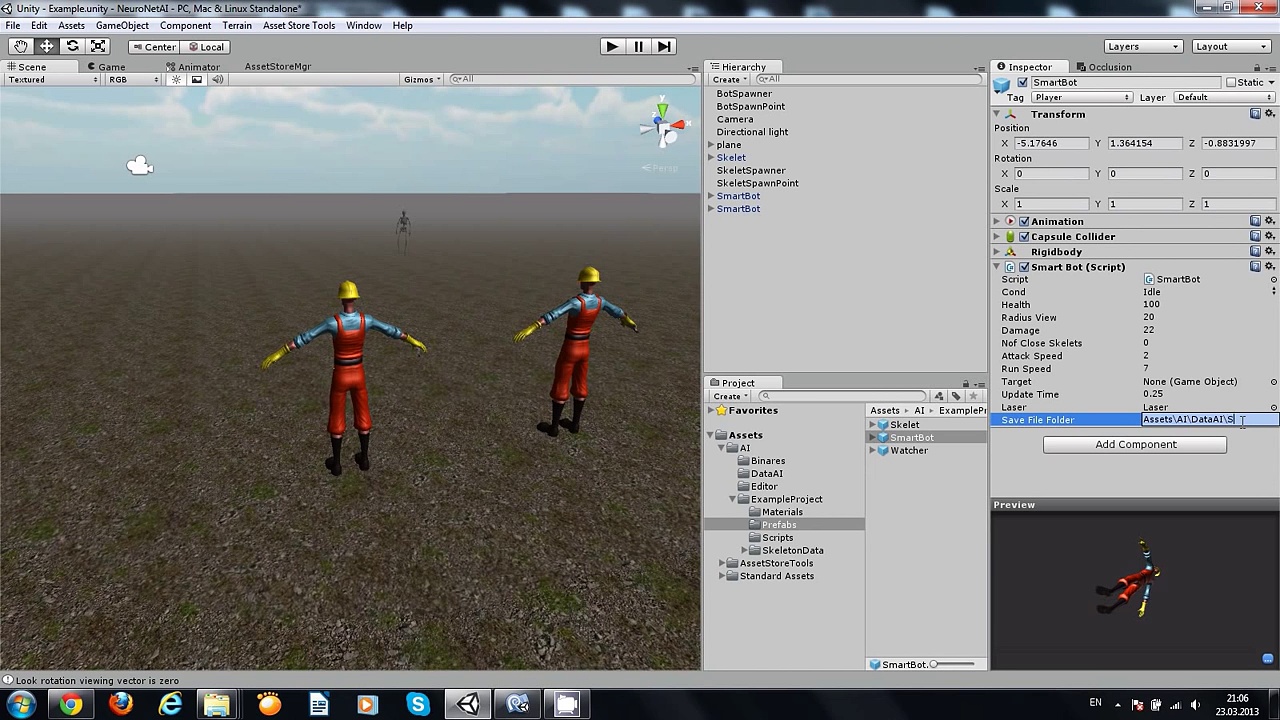This screenshot has height=720, width=1280.
Task: Click the Add Component button
Action: pos(1135,444)
